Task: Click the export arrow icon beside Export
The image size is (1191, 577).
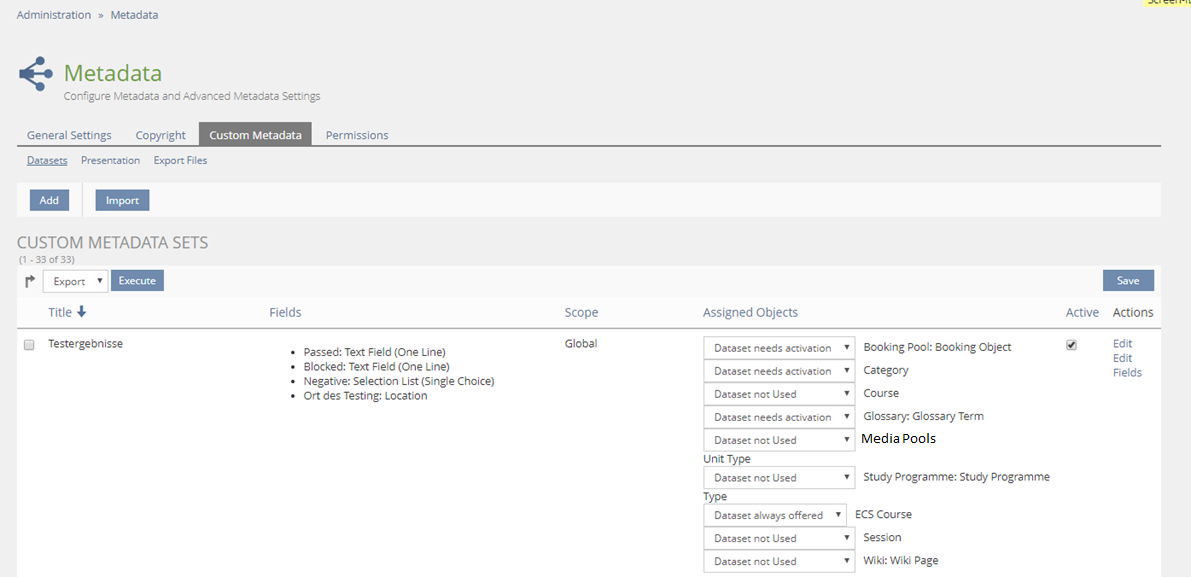Action: 30,281
